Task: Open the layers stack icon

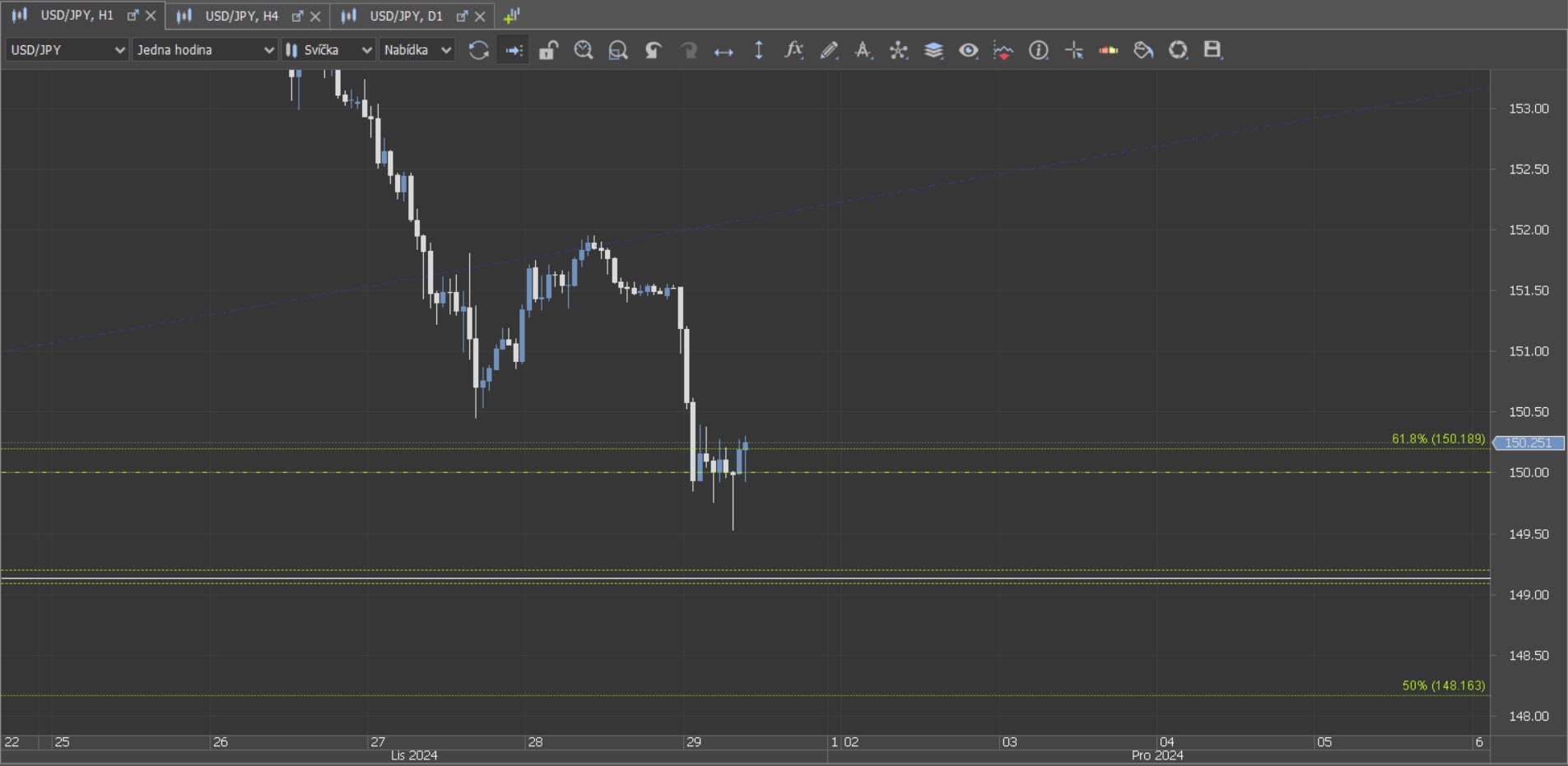Action: tap(933, 50)
